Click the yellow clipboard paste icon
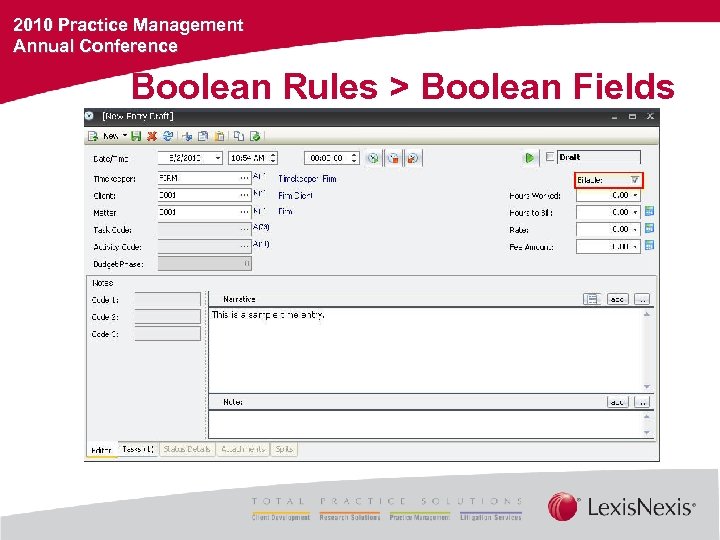Screen dimensions: 720x540 point(220,136)
